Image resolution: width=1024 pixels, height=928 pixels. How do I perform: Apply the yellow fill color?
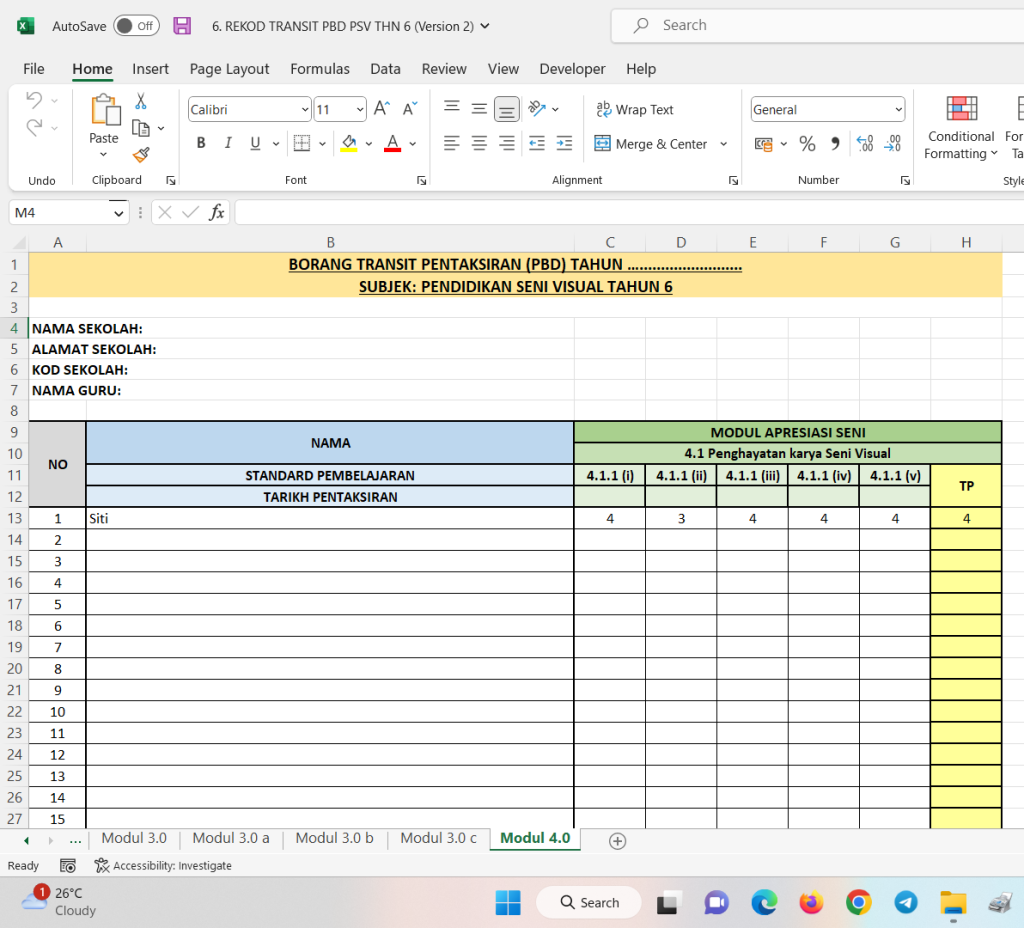348,143
